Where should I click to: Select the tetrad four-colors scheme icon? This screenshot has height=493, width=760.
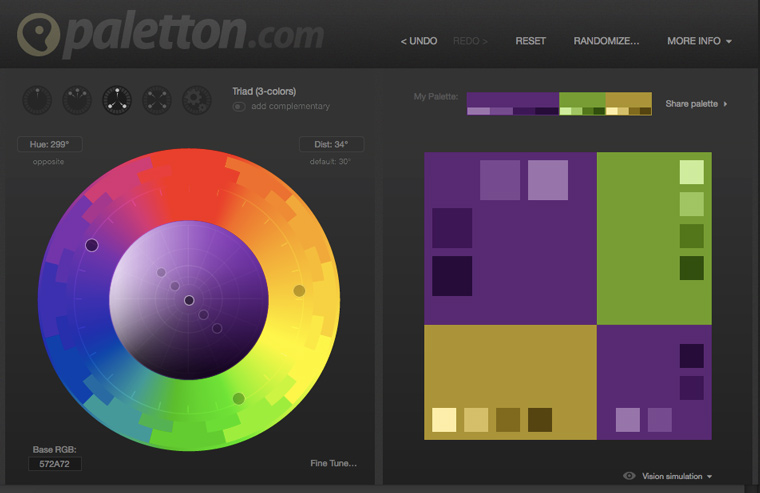click(157, 100)
